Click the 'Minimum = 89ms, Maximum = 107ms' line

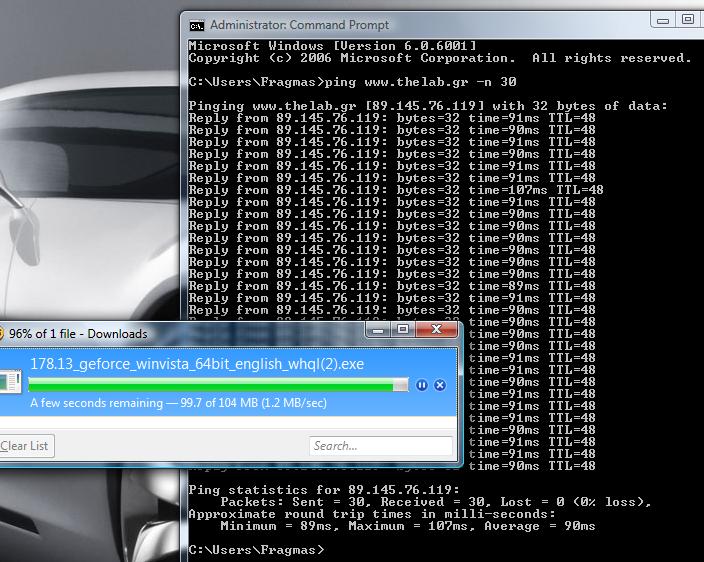[408, 526]
